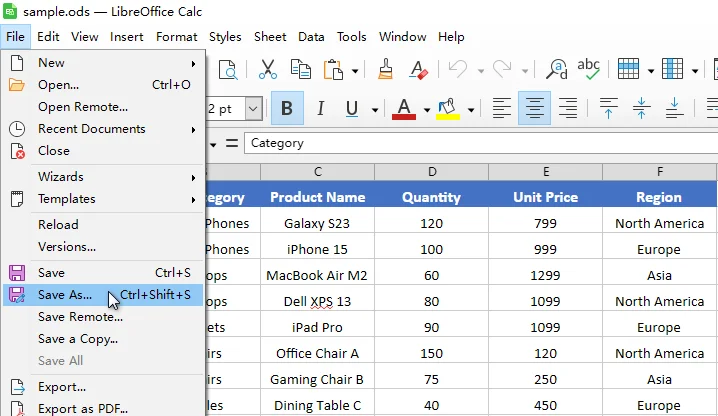Image resolution: width=718 pixels, height=416 pixels.
Task: Expand the Recent Documents submenu
Action: click(x=103, y=129)
